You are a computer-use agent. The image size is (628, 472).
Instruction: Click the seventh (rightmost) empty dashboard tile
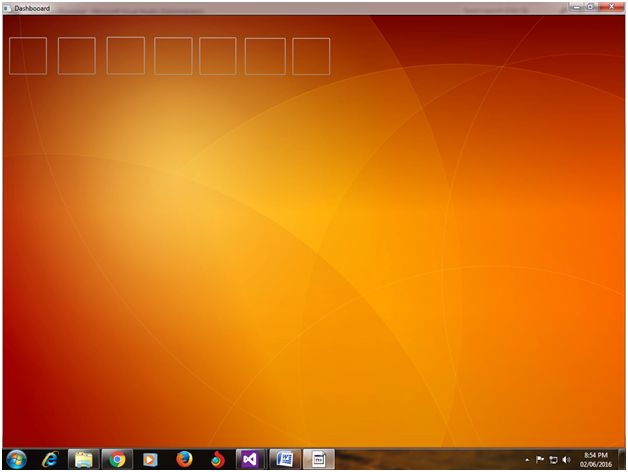pyautogui.click(x=311, y=56)
